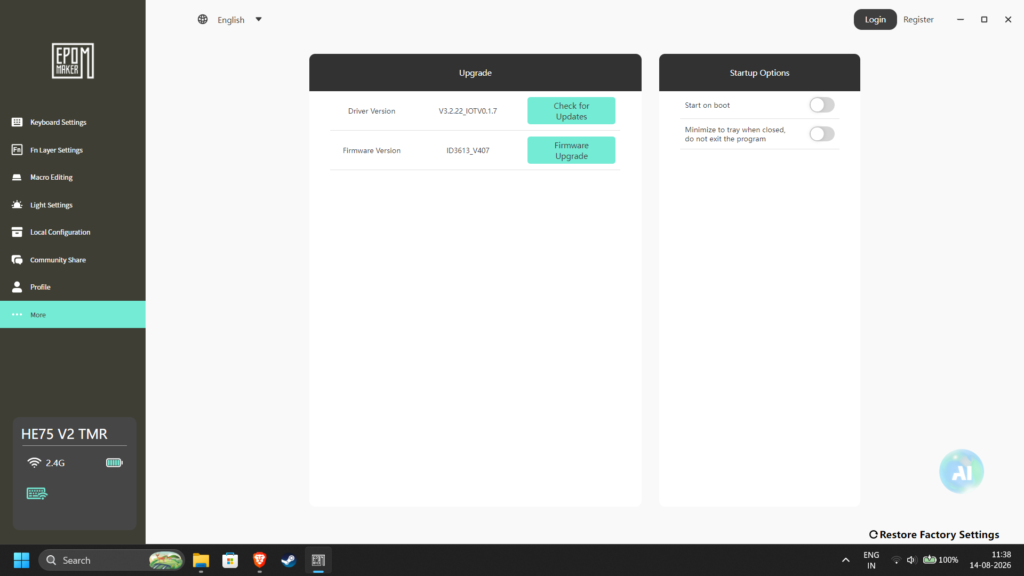Click the Check for Updates button
1024x576 pixels.
[571, 110]
